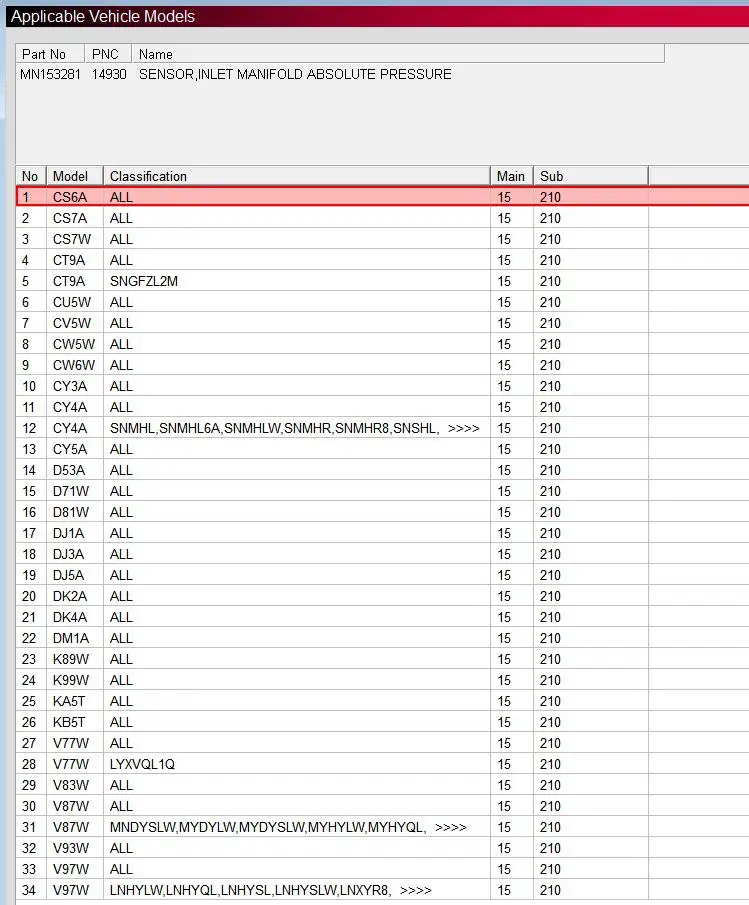Click row number 33 for V97W ALL
Screen dimensions: 749x905
coord(29,869)
